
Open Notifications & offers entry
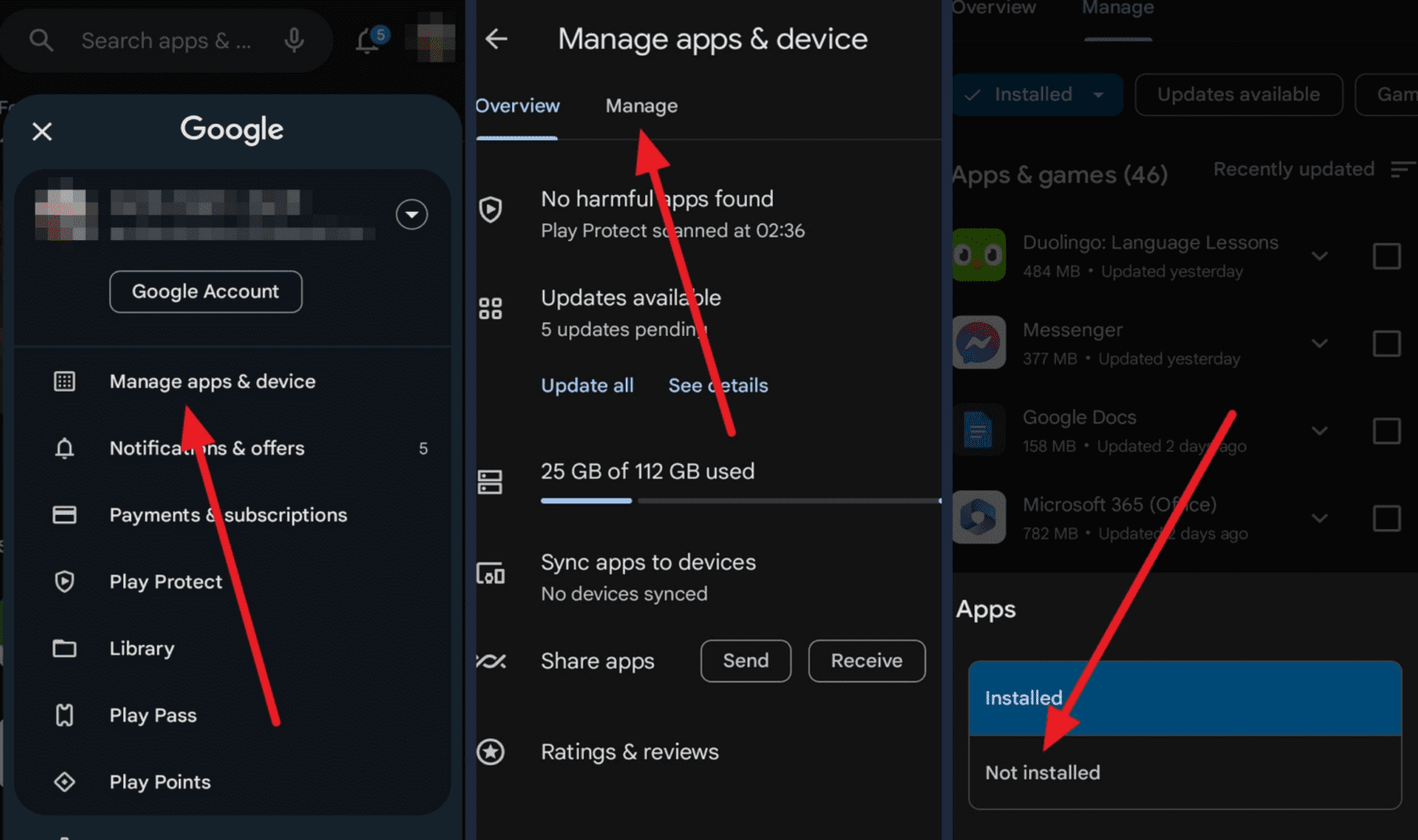pyautogui.click(x=207, y=448)
